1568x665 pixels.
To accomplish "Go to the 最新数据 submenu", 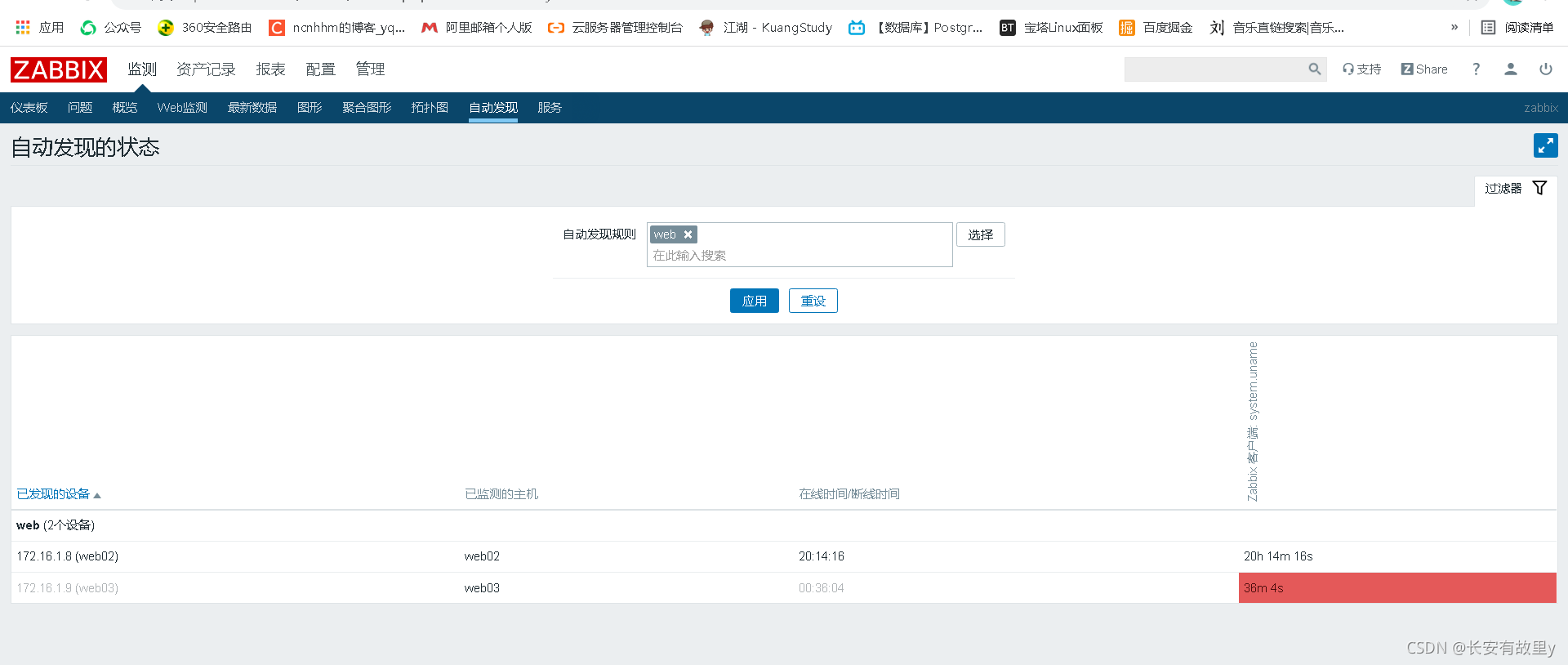I will pos(252,108).
